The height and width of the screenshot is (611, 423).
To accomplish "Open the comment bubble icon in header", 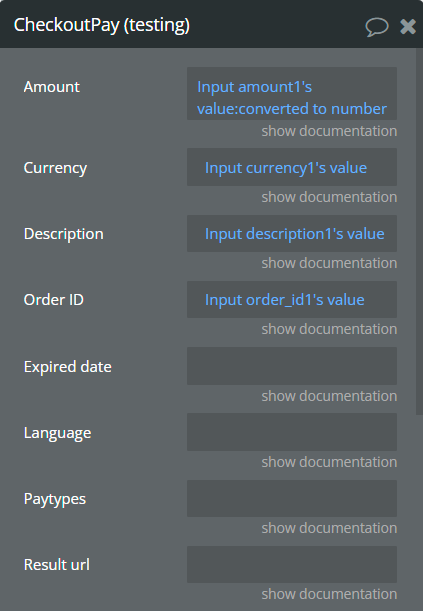I will (x=377, y=27).
